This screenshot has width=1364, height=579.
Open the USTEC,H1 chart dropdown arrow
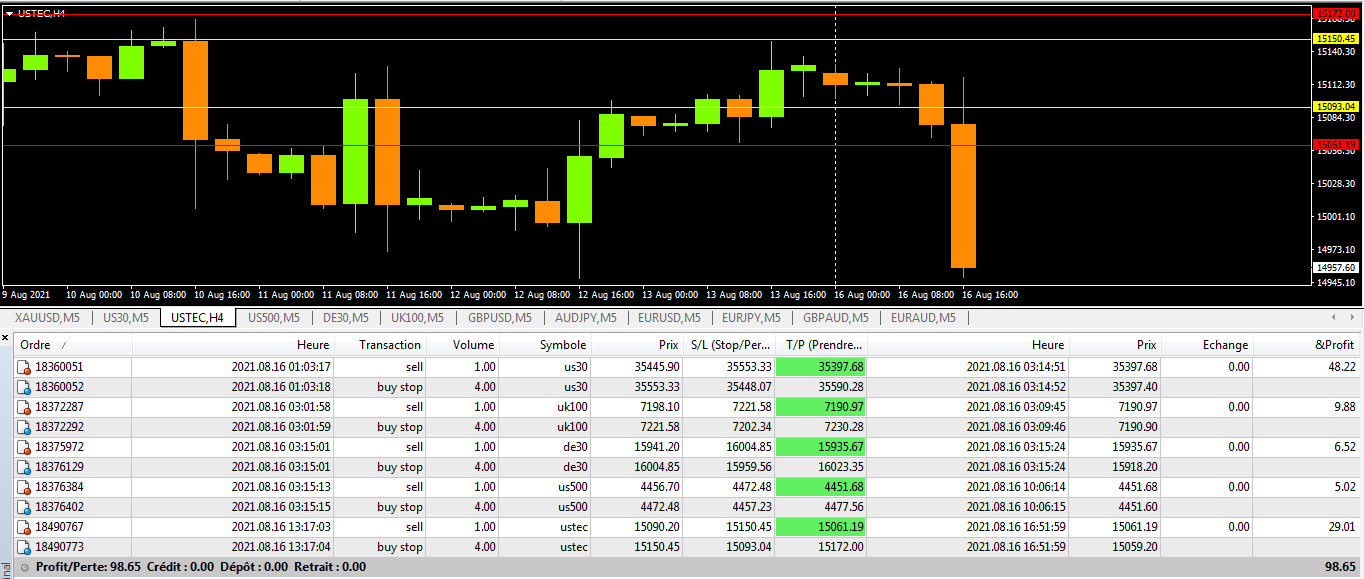pyautogui.click(x=9, y=13)
